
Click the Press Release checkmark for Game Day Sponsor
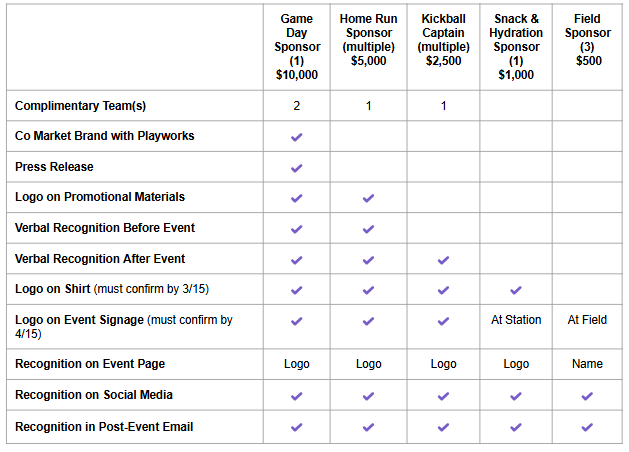[296, 167]
